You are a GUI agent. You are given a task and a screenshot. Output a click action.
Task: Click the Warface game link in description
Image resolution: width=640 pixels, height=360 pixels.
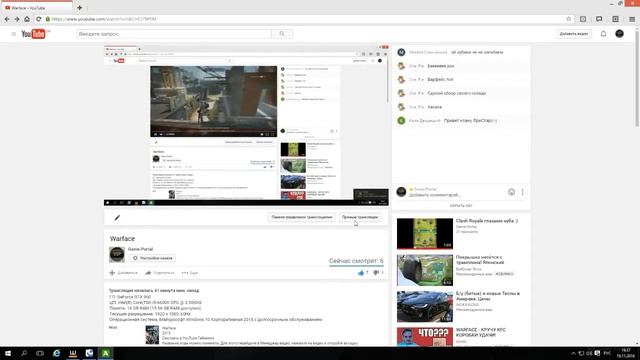(x=169, y=328)
